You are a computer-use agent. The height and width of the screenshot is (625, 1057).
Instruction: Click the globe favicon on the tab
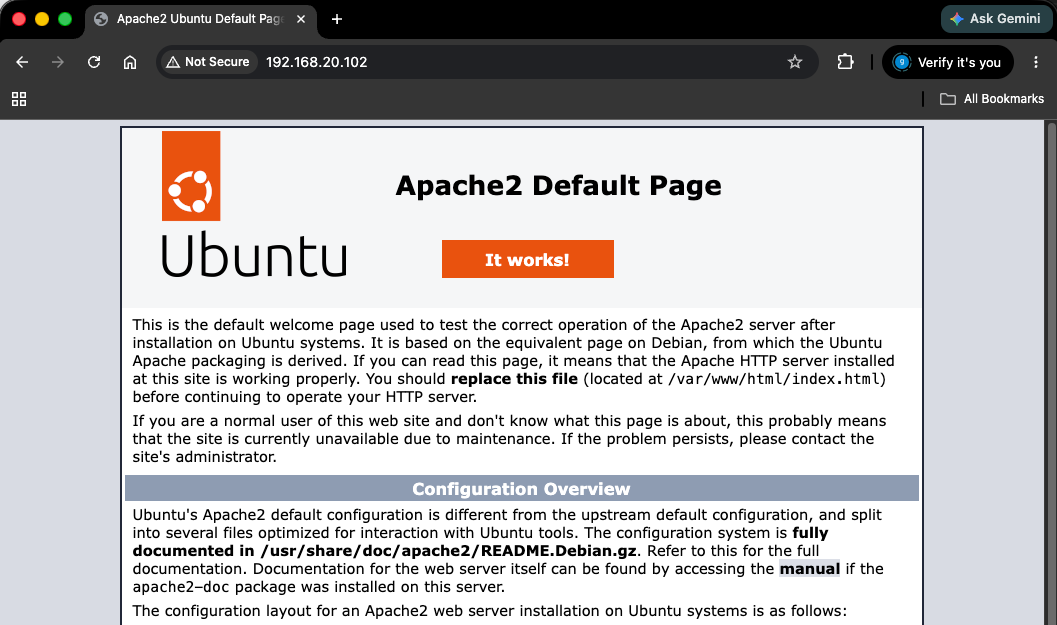101,19
